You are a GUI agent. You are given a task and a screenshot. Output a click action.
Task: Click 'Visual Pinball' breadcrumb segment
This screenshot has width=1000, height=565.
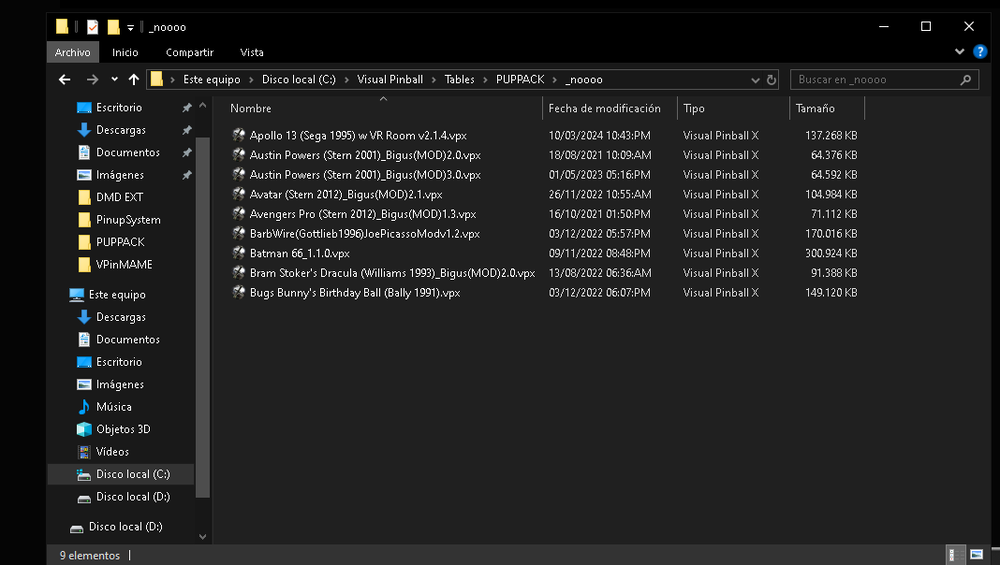[390, 80]
